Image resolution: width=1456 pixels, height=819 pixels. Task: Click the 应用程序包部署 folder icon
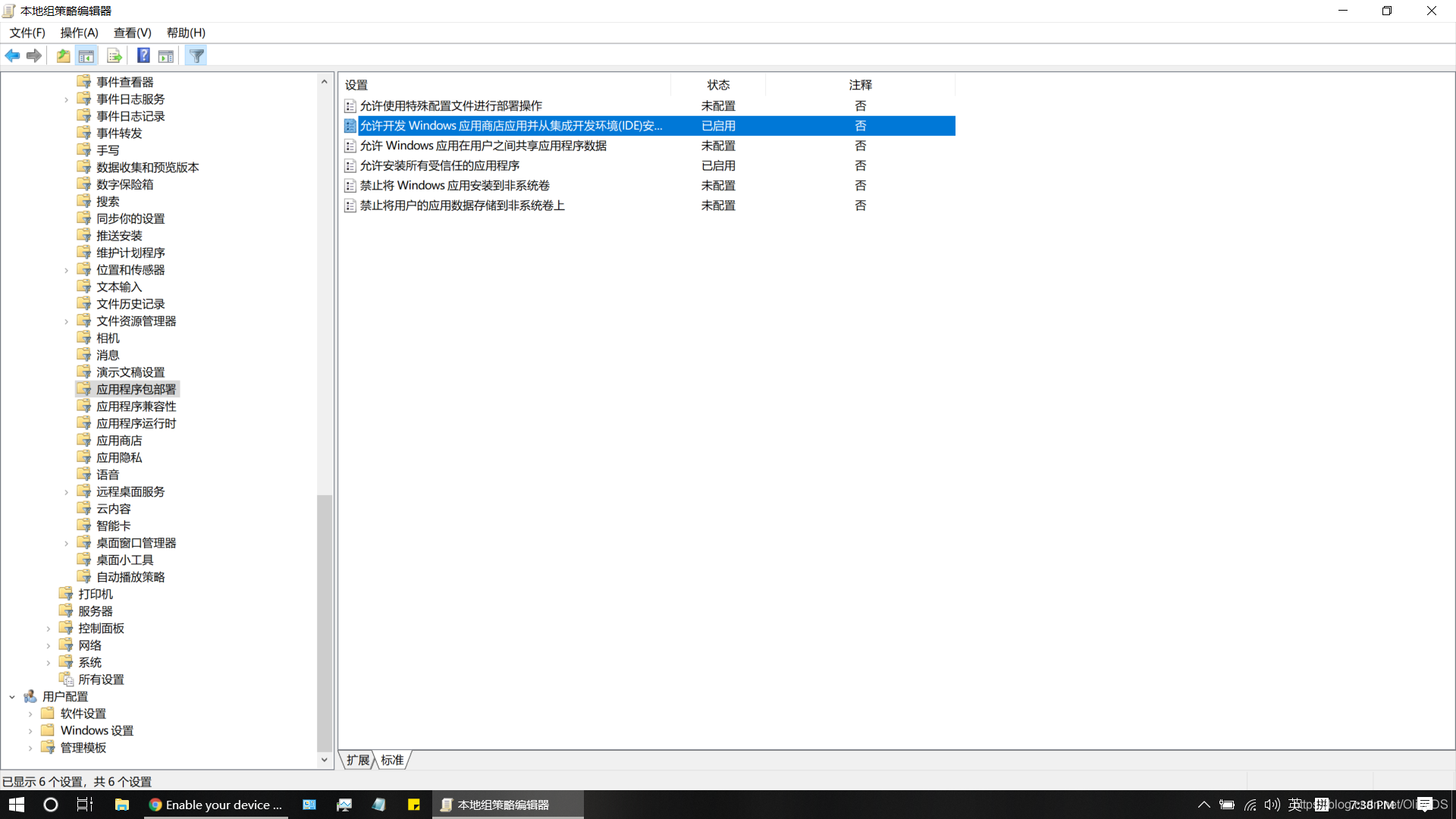point(84,389)
